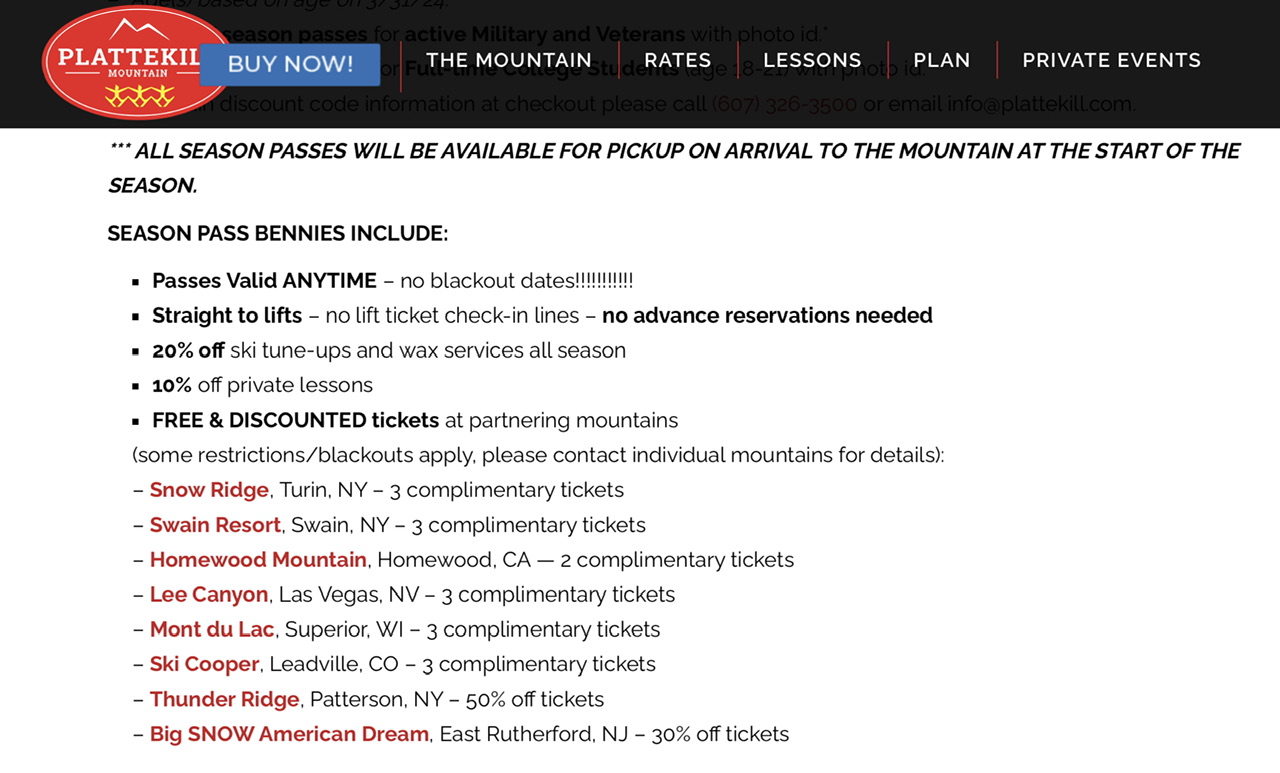Open the RATES menu item
1280x773 pixels.
[x=678, y=60]
